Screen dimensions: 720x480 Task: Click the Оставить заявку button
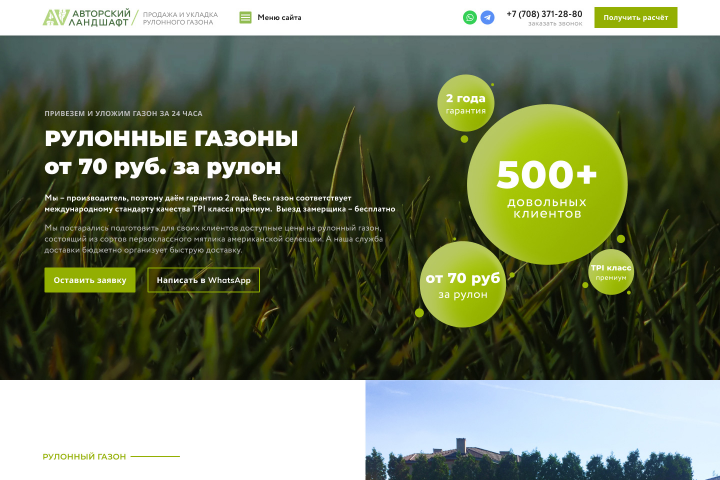point(90,280)
